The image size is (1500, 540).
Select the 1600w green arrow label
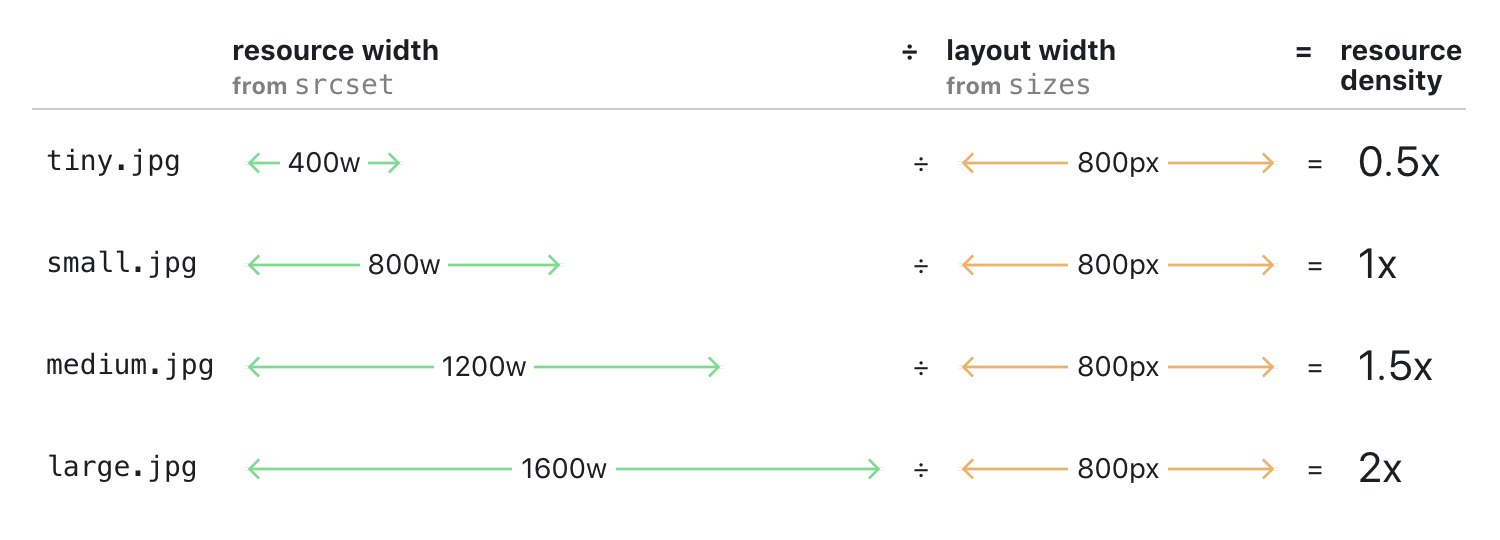tap(563, 468)
